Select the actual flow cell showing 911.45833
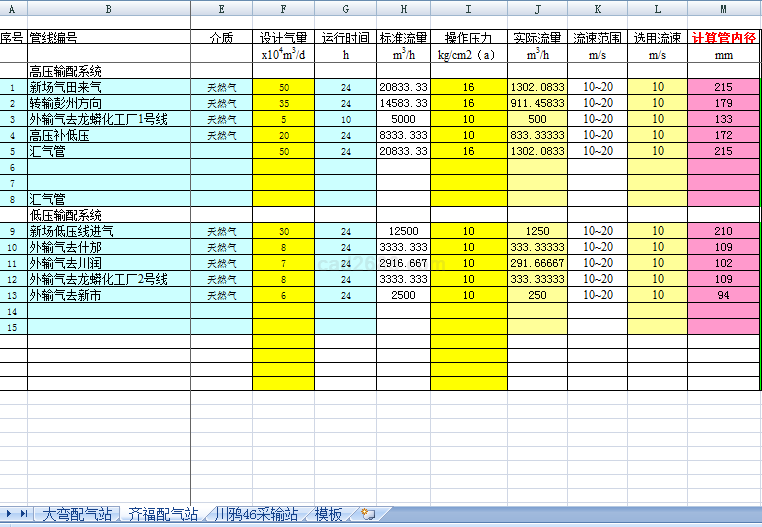Screen dimensions: 762x527 [537, 103]
